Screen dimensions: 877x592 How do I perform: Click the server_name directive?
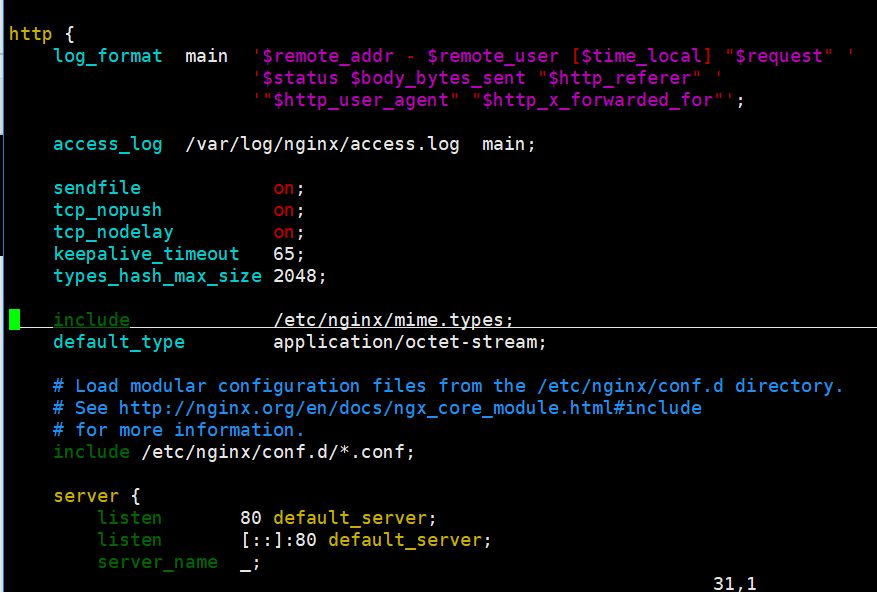(x=157, y=562)
